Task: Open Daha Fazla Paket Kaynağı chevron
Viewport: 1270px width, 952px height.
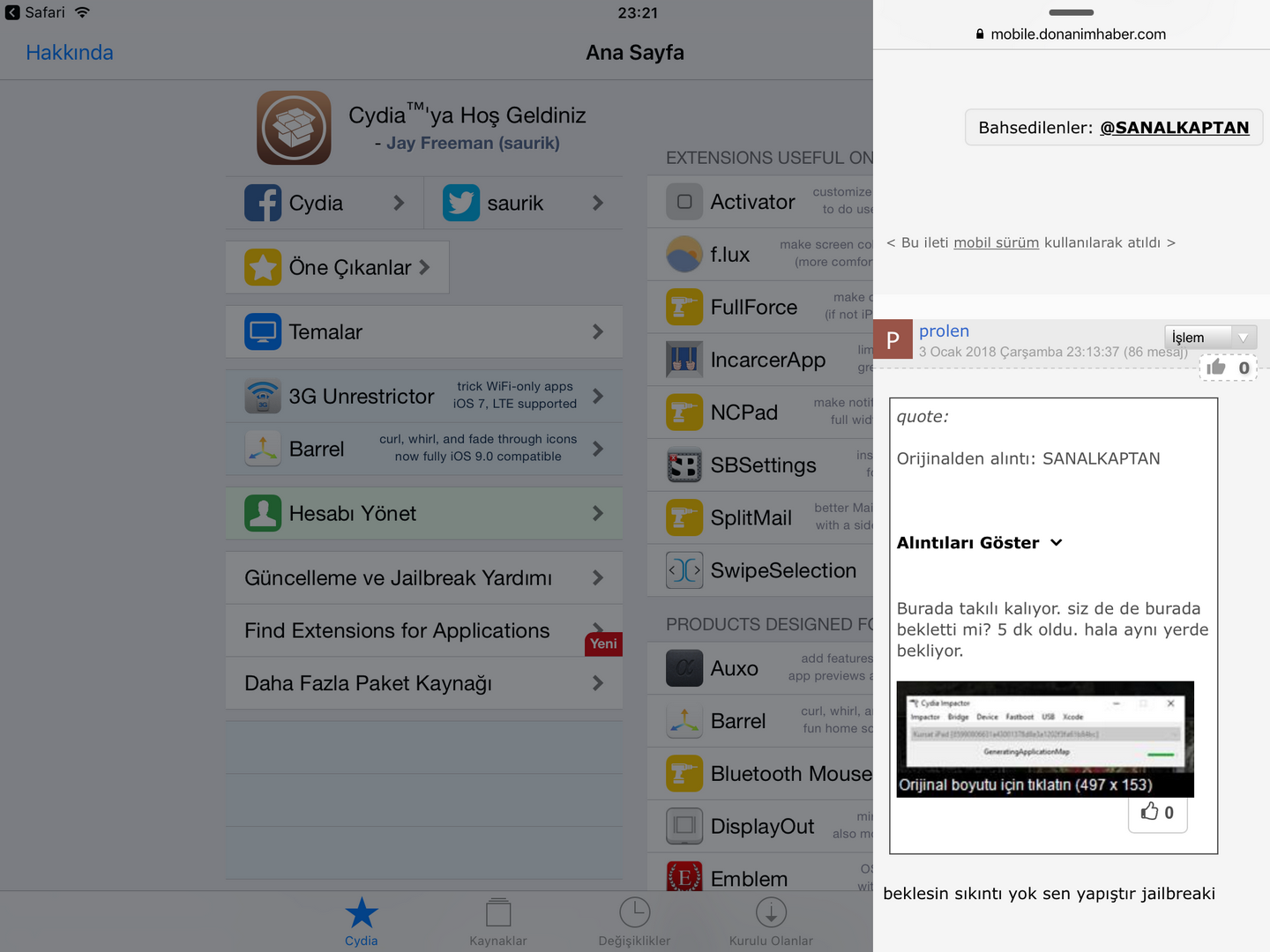Action: click(x=598, y=683)
